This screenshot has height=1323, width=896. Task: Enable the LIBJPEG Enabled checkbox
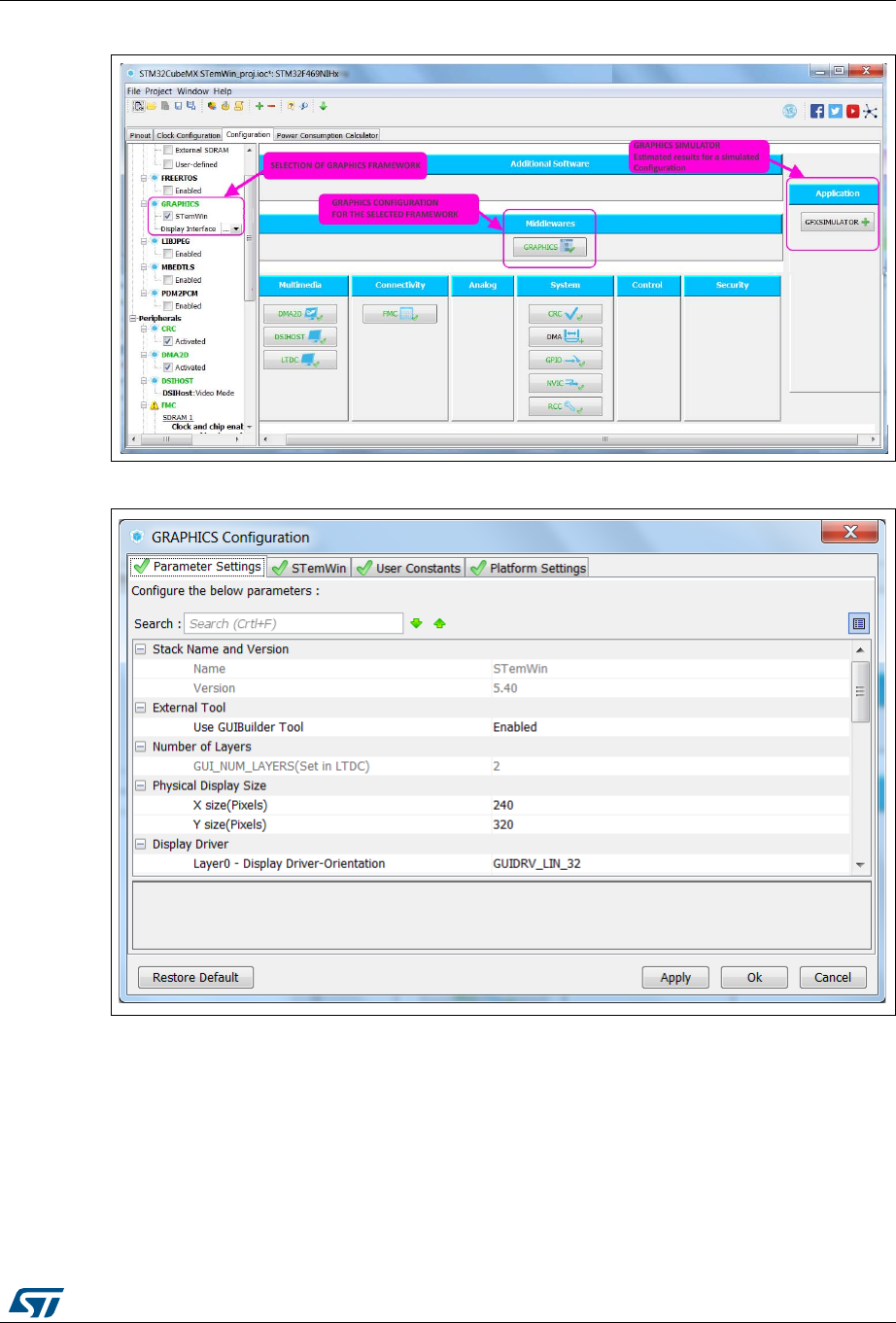[168, 254]
